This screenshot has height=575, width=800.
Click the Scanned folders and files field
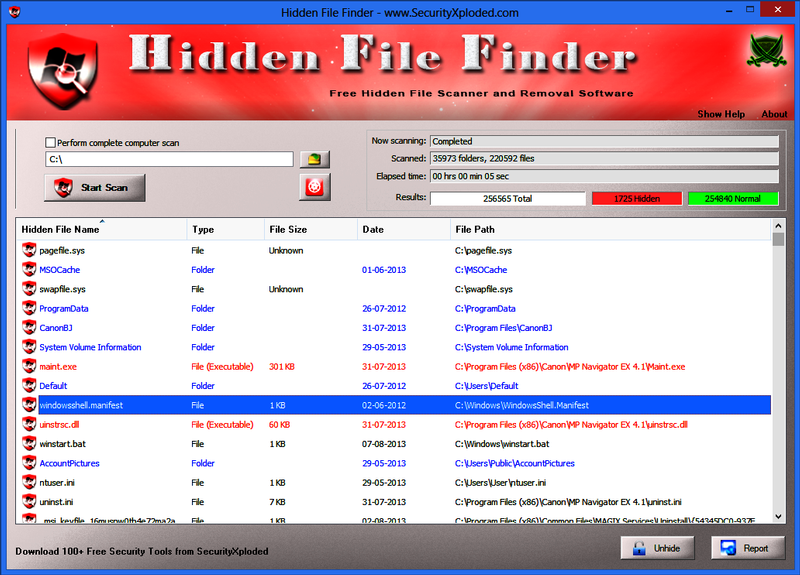click(x=604, y=159)
